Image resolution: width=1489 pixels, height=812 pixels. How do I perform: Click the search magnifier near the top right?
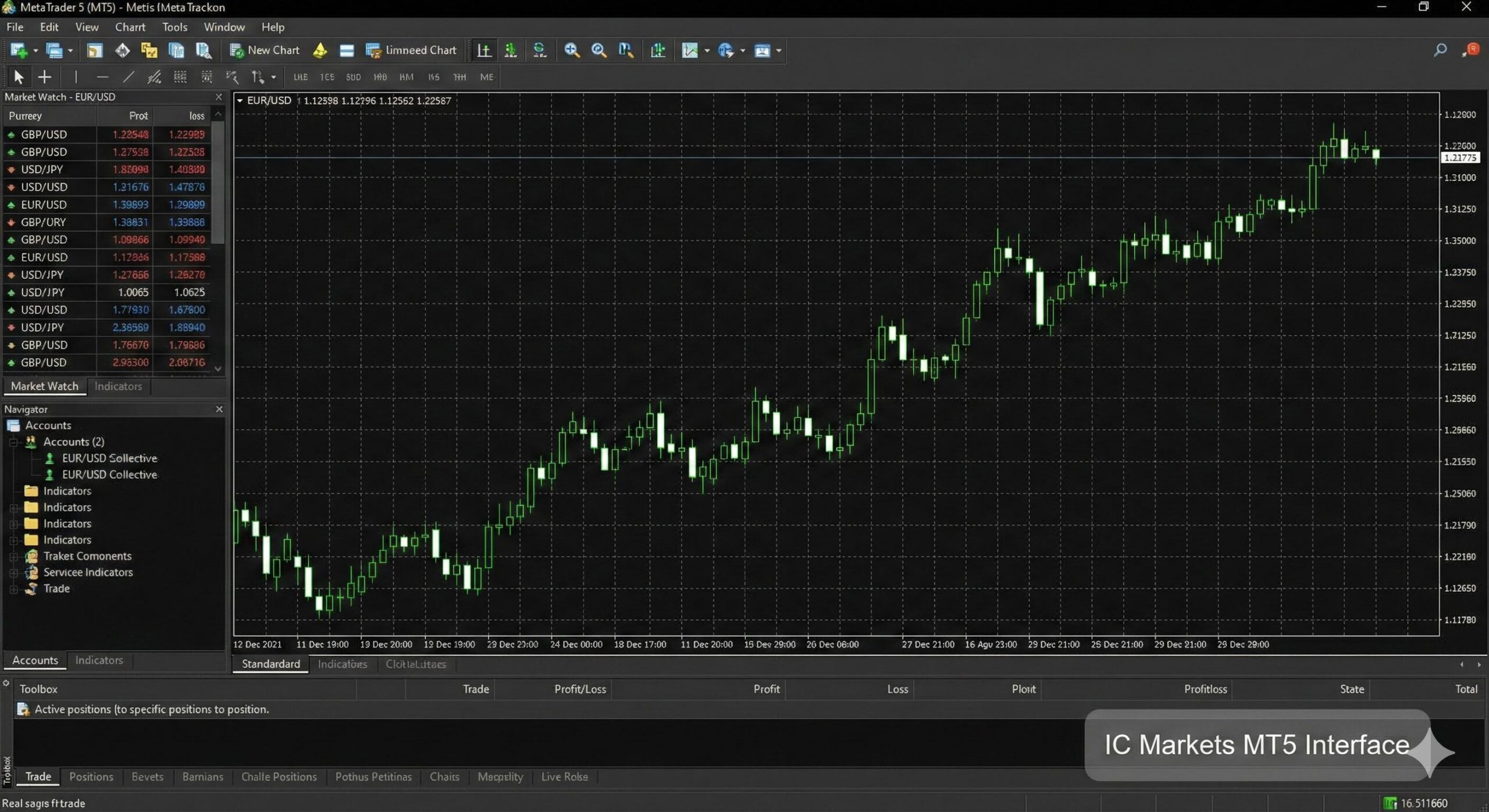pos(1440,51)
